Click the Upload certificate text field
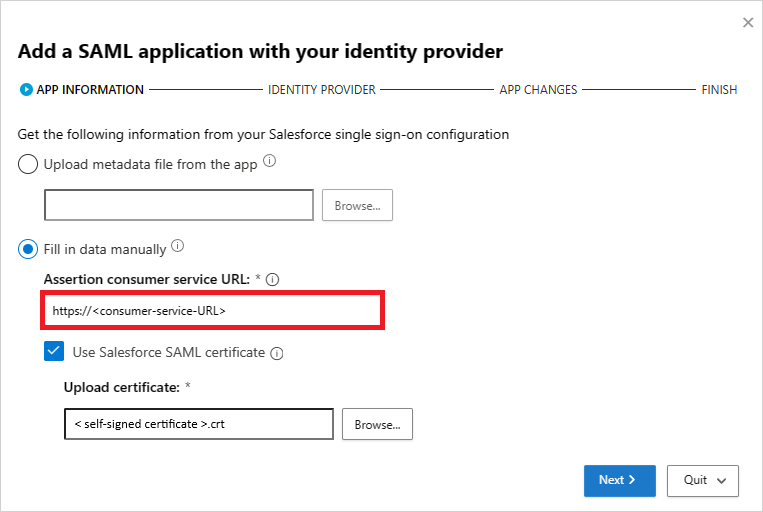 point(198,424)
